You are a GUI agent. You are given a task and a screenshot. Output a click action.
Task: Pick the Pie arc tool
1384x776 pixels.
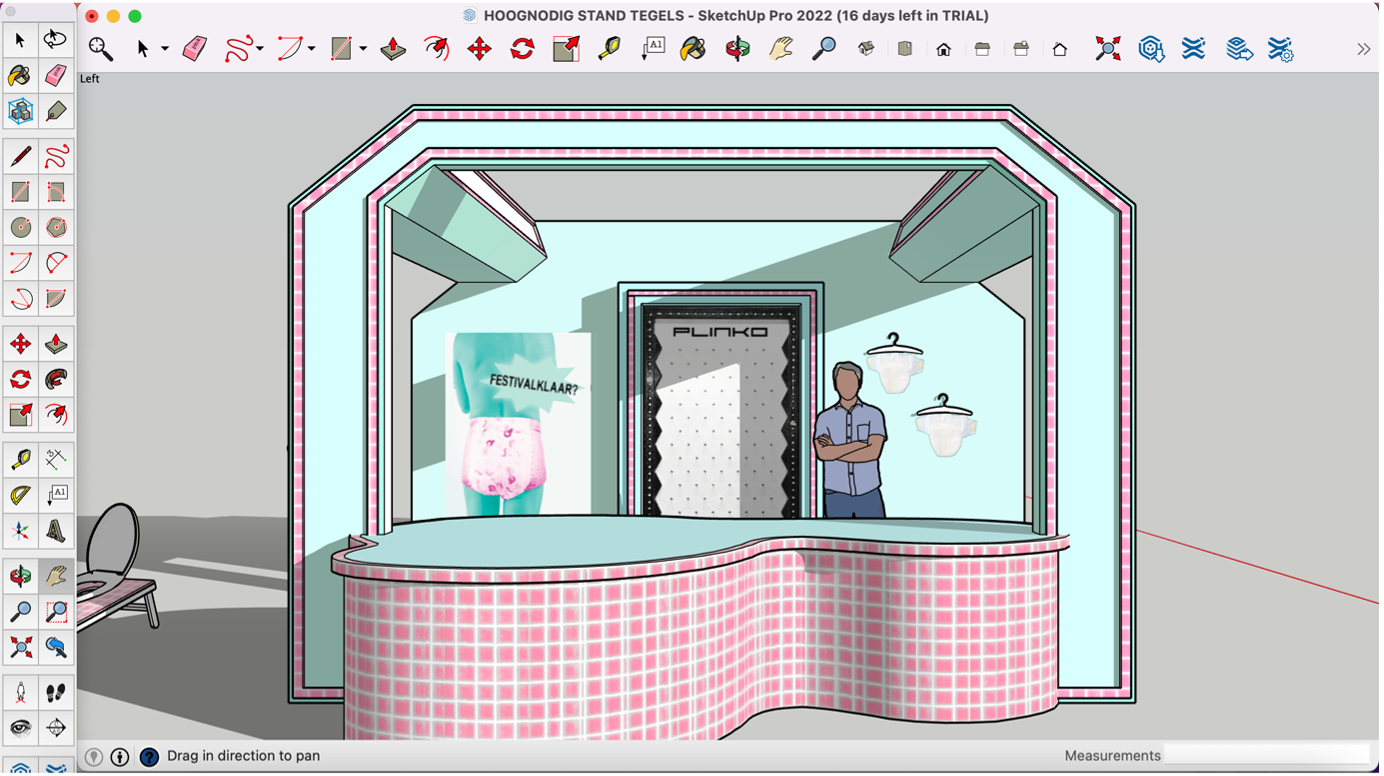coord(56,299)
